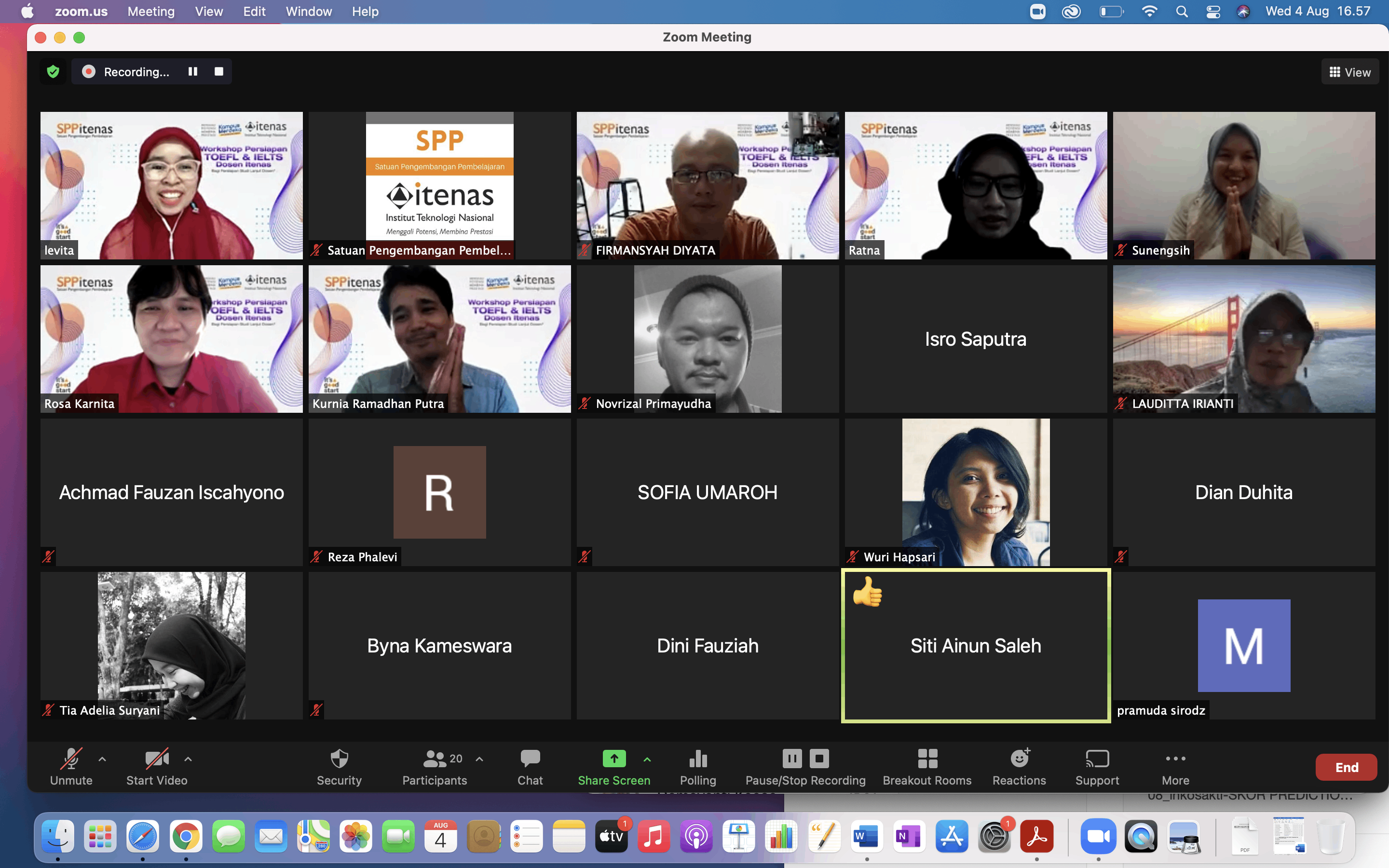Image resolution: width=1389 pixels, height=868 pixels.
Task: Select Siti Ainun Saleh's video tile
Action: (975, 646)
